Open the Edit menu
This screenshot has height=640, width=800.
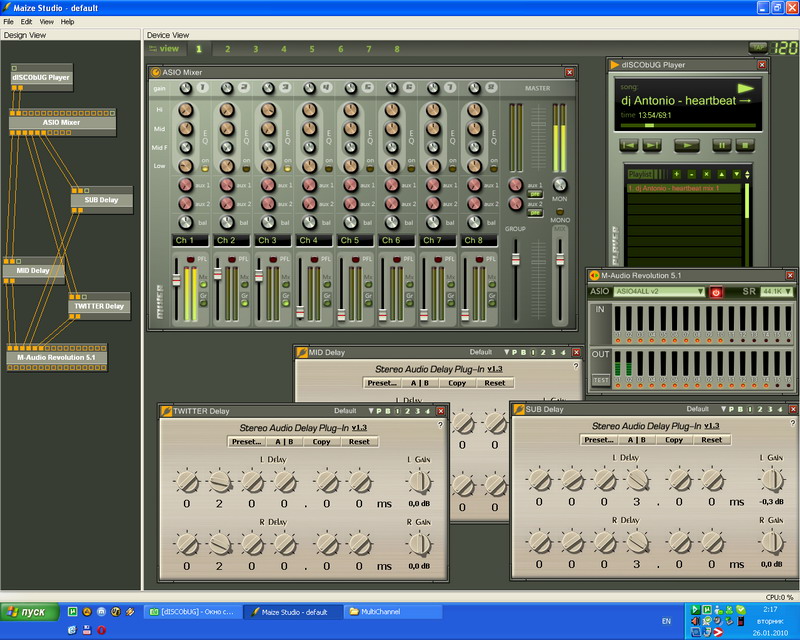point(26,21)
